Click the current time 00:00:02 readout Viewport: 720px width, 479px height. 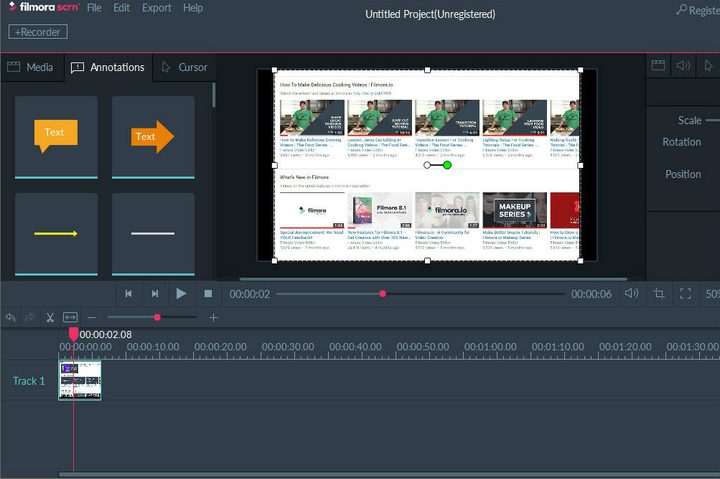(249, 294)
